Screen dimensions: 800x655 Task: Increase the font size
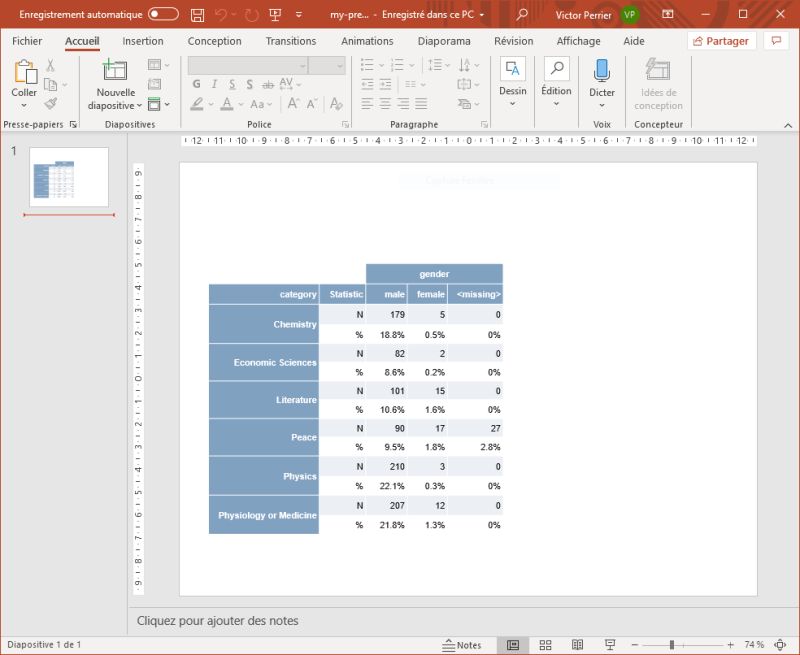click(293, 104)
